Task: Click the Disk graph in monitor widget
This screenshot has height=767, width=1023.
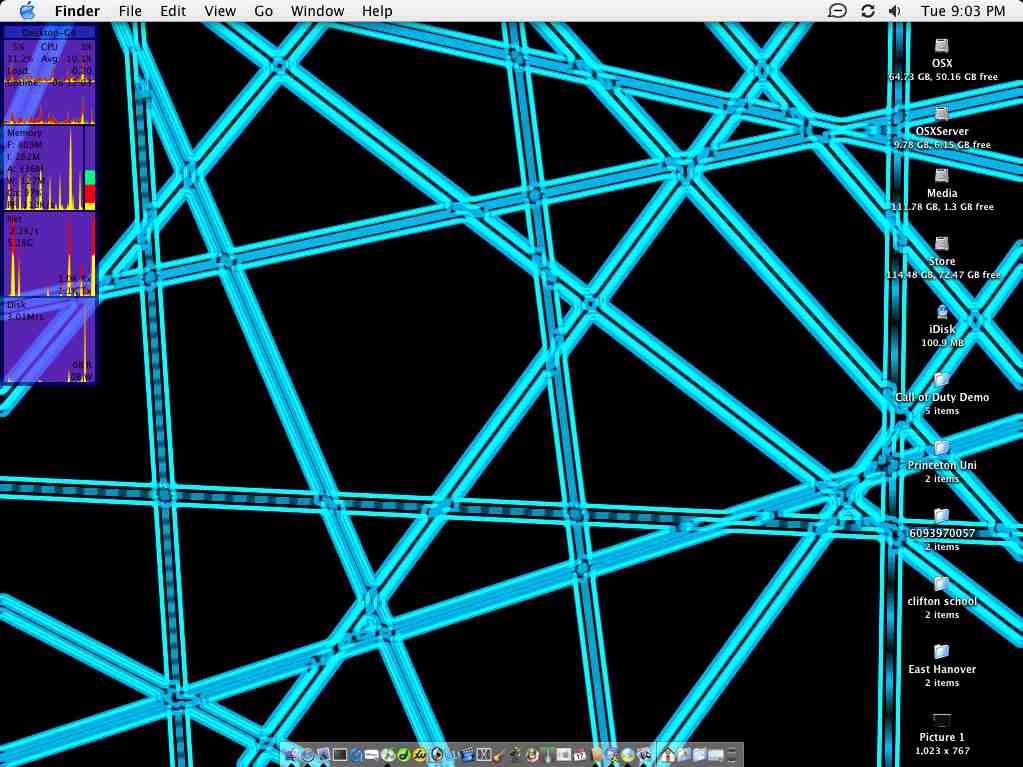Action: click(x=50, y=340)
